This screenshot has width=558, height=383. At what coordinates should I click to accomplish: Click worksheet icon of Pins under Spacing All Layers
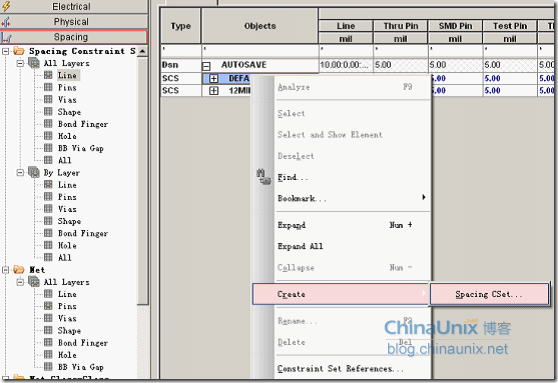click(x=48, y=87)
